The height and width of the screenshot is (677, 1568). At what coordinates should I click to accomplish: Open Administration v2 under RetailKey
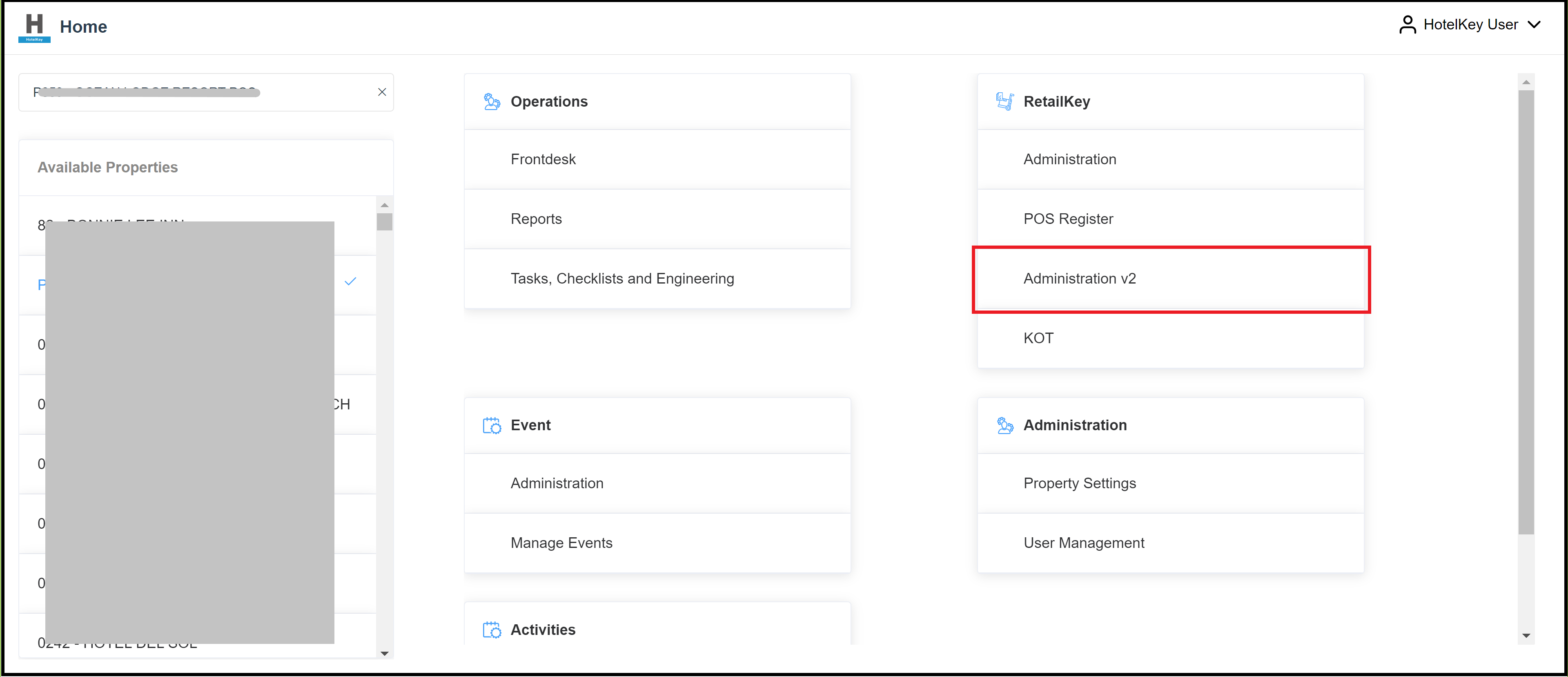point(1079,278)
